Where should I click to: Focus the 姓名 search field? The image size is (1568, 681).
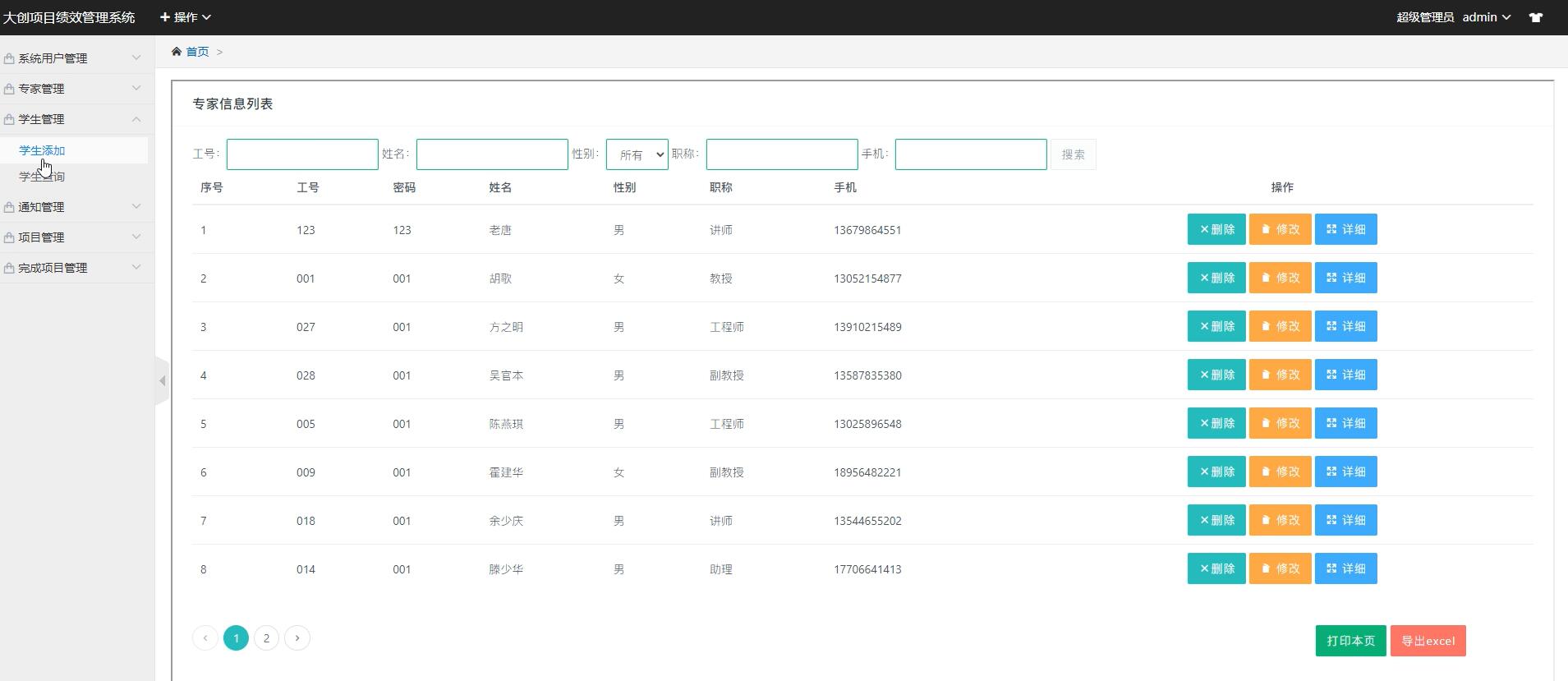[492, 154]
